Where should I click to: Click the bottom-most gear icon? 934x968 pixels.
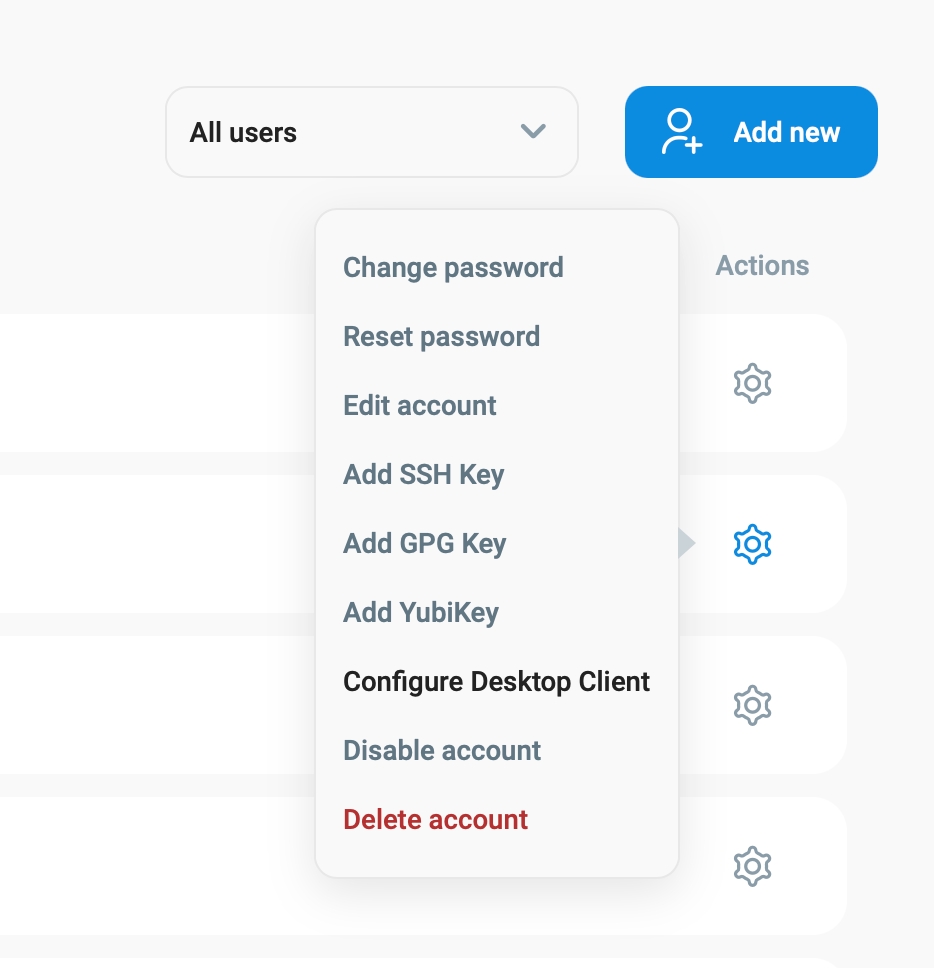point(752,866)
